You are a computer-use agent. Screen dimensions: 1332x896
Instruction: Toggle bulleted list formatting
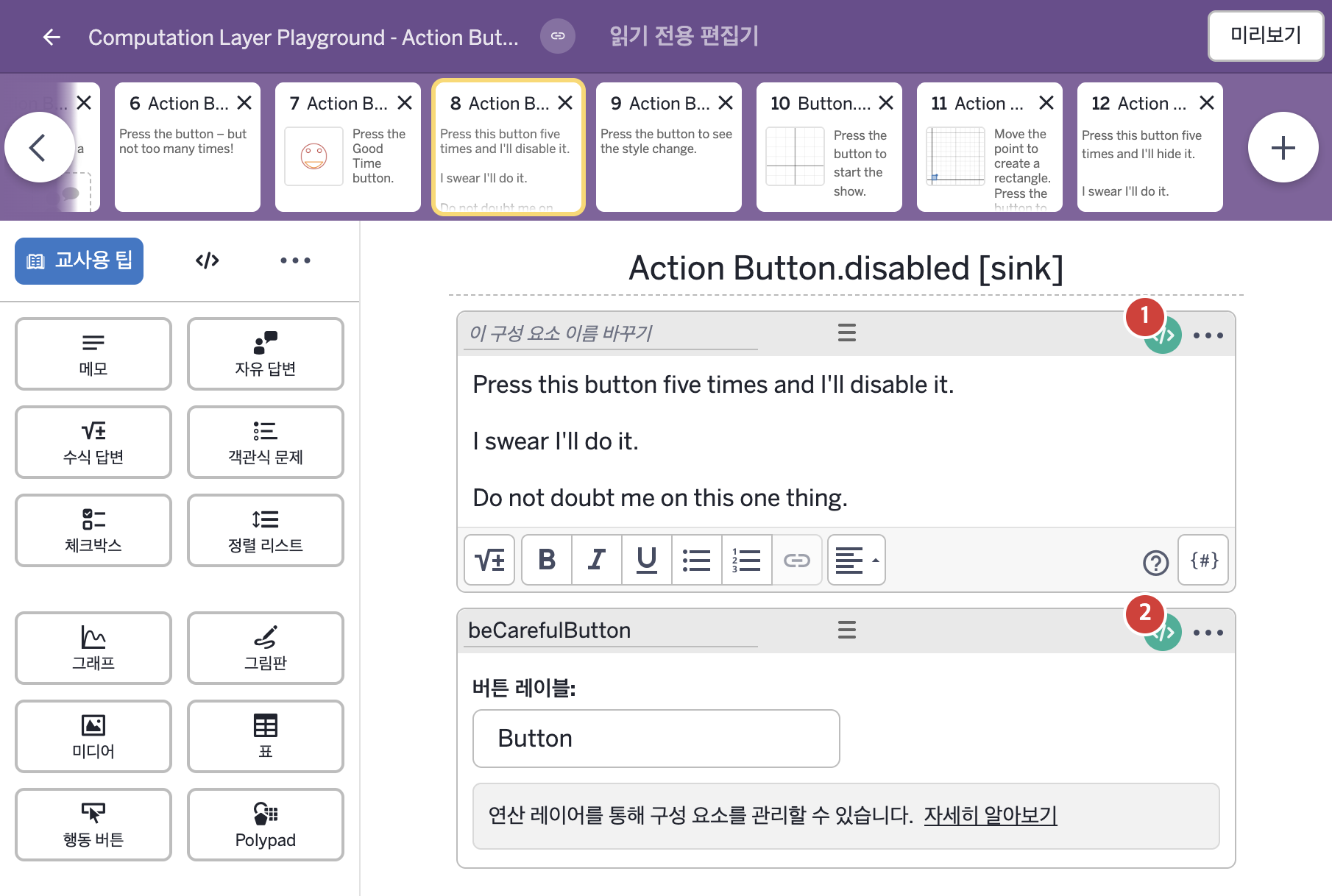697,560
